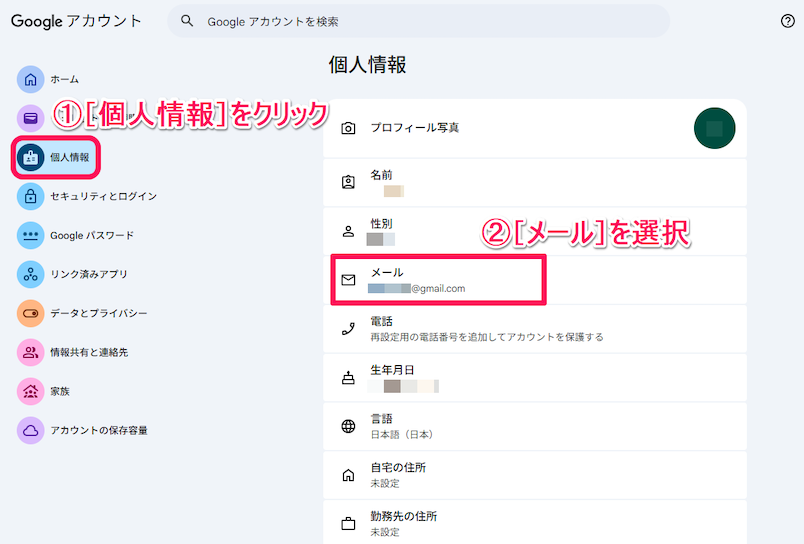Screen dimensions: 804x544
Task: Open リンク済みアプリ sidebar label
Action: tap(89, 274)
